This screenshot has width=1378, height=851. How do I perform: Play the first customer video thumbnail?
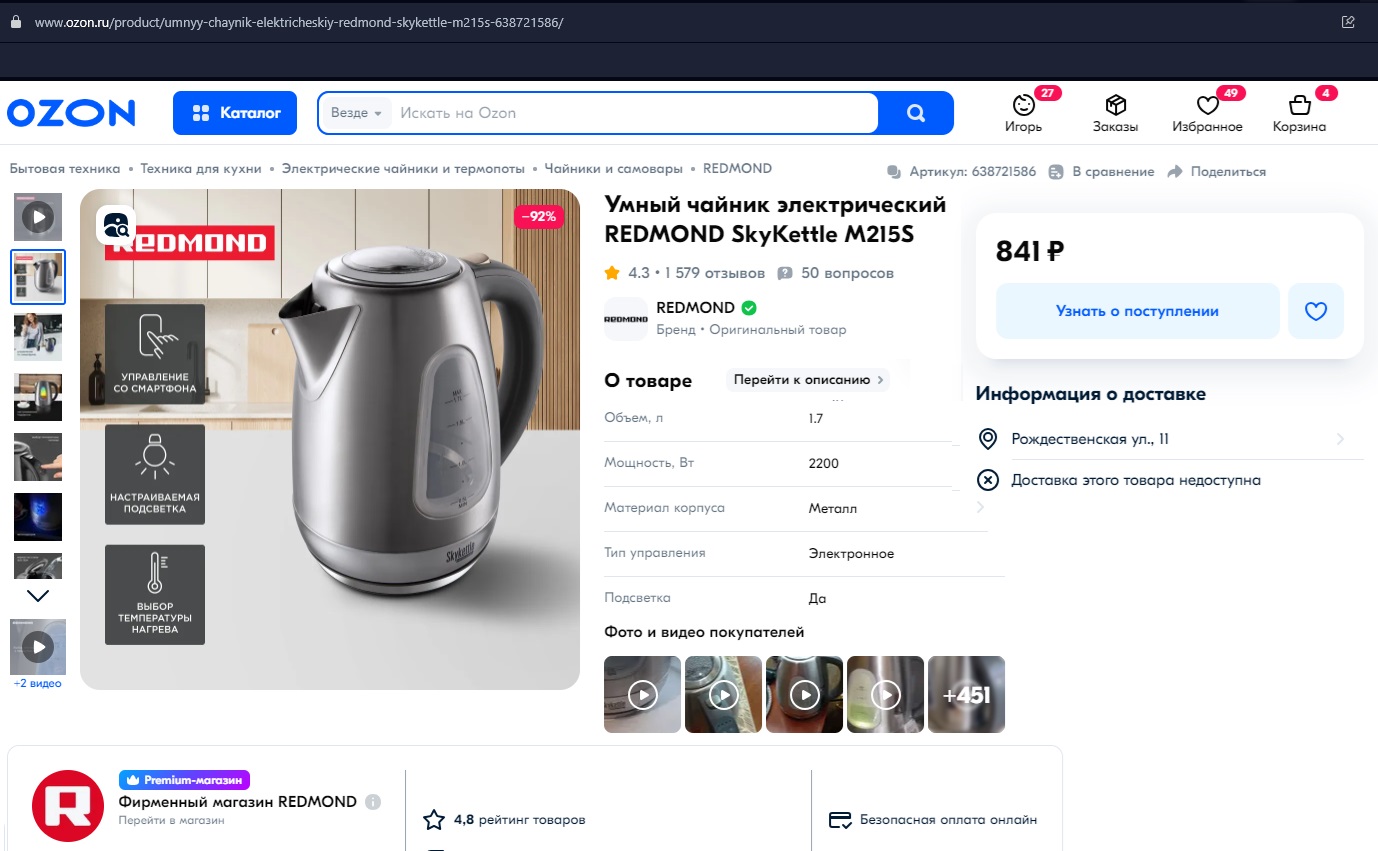pyautogui.click(x=642, y=694)
